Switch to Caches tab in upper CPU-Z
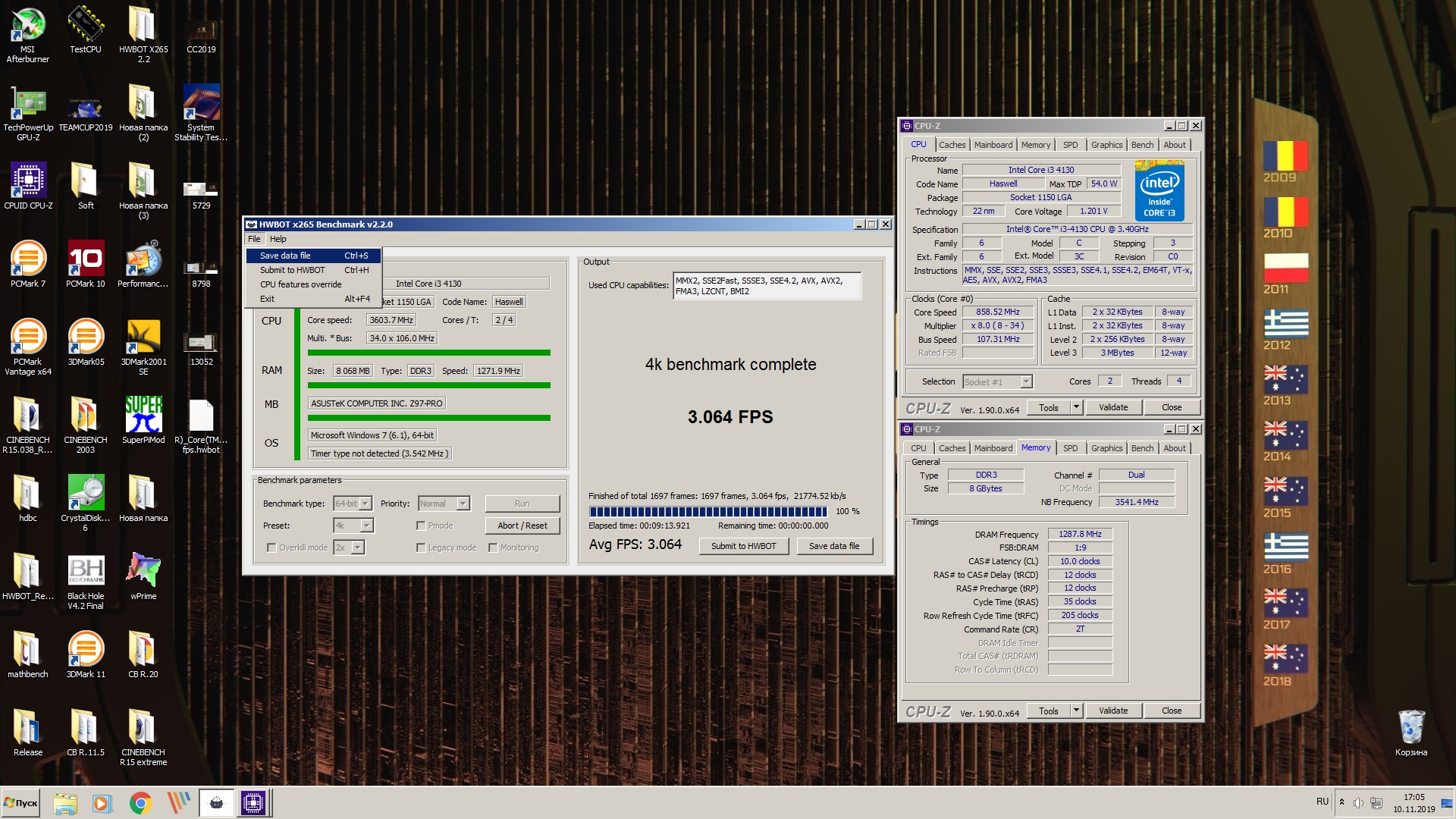1456x819 pixels. pyautogui.click(x=952, y=145)
